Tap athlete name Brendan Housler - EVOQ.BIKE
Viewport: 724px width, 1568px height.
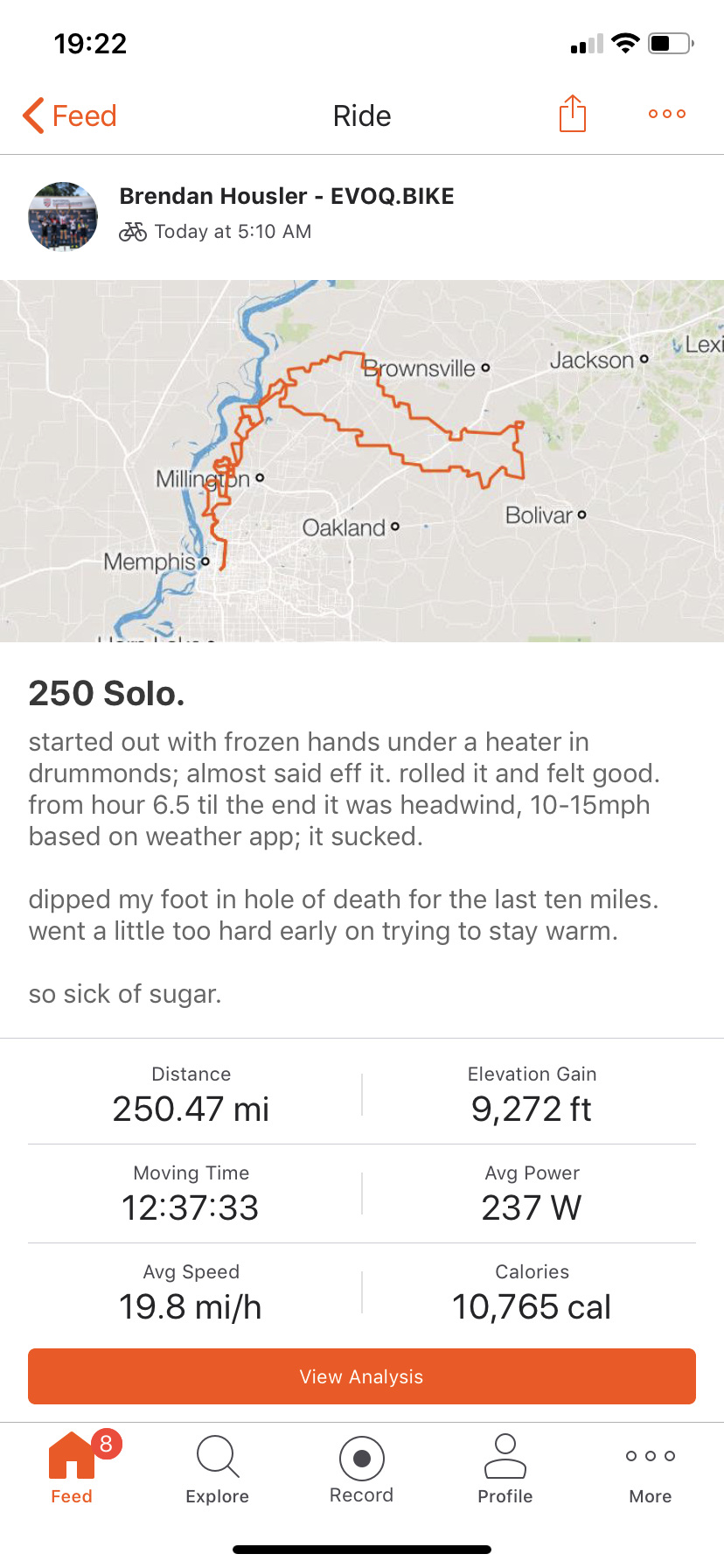coord(287,196)
